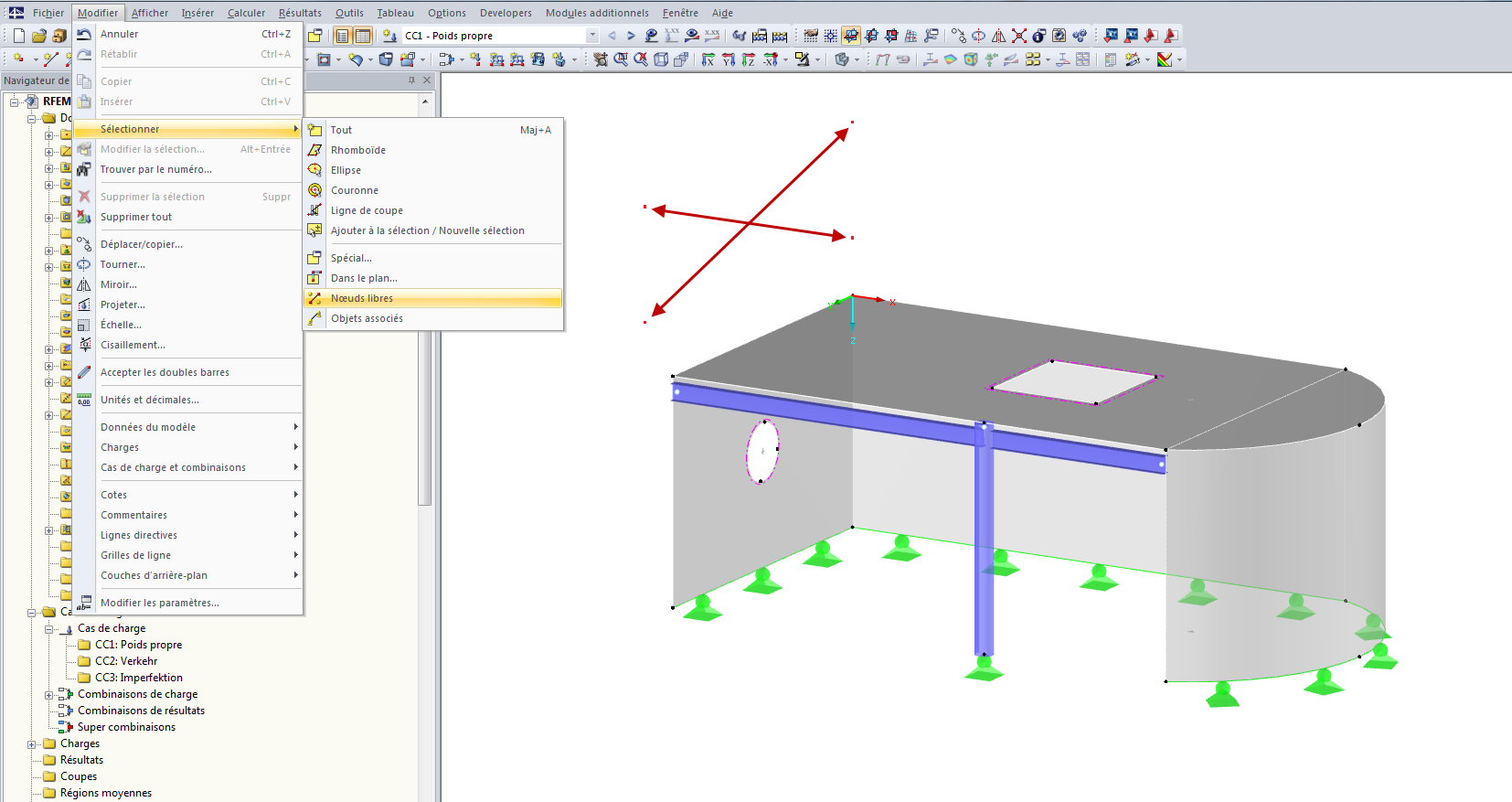Expand the Combinaisons de charge tree node
Image resolution: width=1512 pixels, height=802 pixels.
click(x=49, y=695)
